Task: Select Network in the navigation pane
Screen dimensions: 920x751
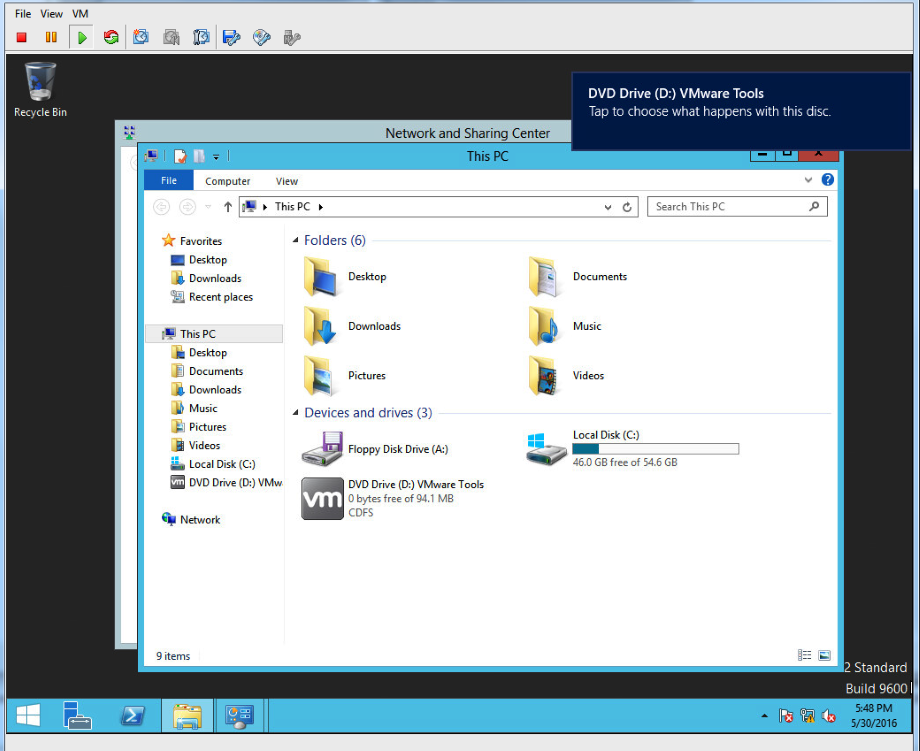Action: [x=199, y=520]
